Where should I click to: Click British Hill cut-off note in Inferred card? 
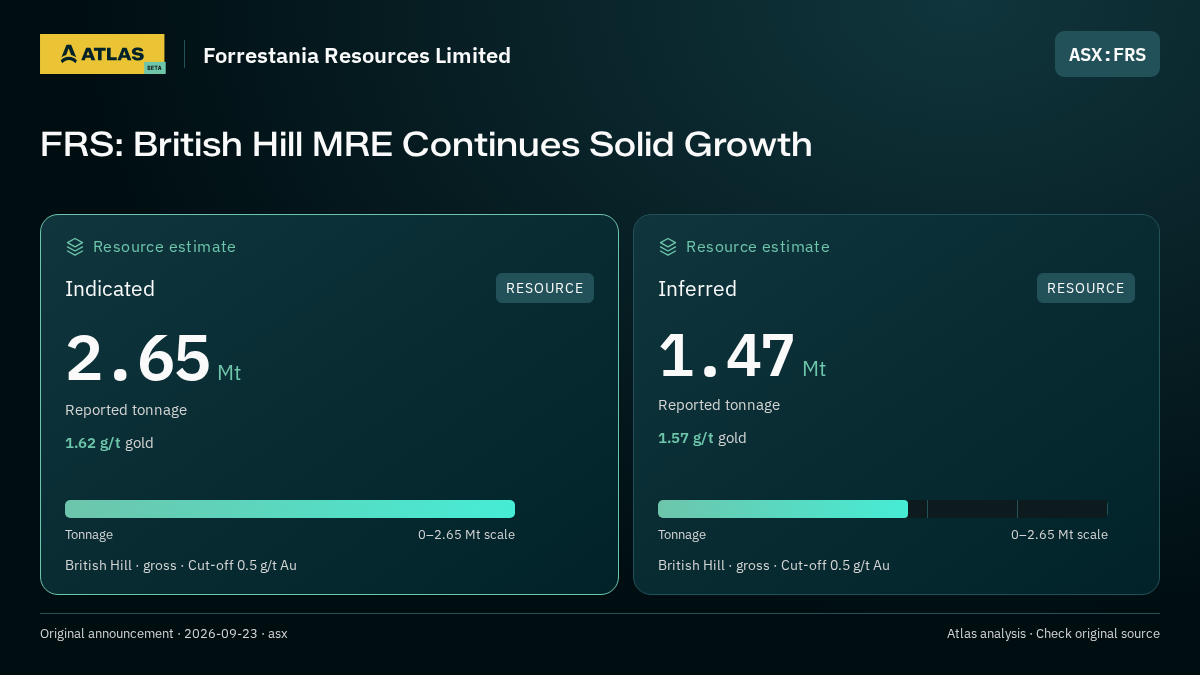[774, 566]
